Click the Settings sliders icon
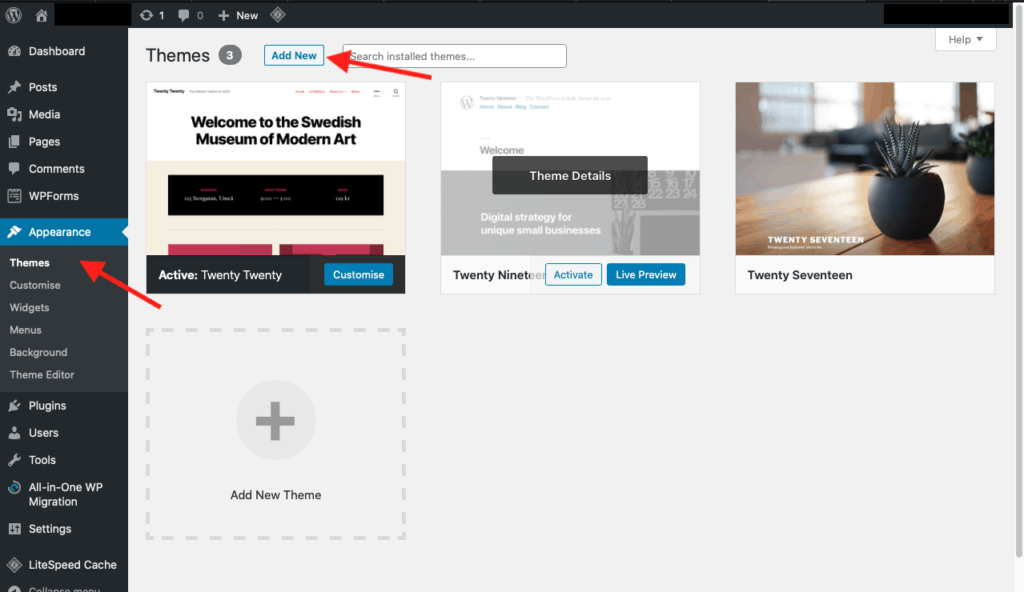This screenshot has width=1024, height=592. tap(14, 529)
